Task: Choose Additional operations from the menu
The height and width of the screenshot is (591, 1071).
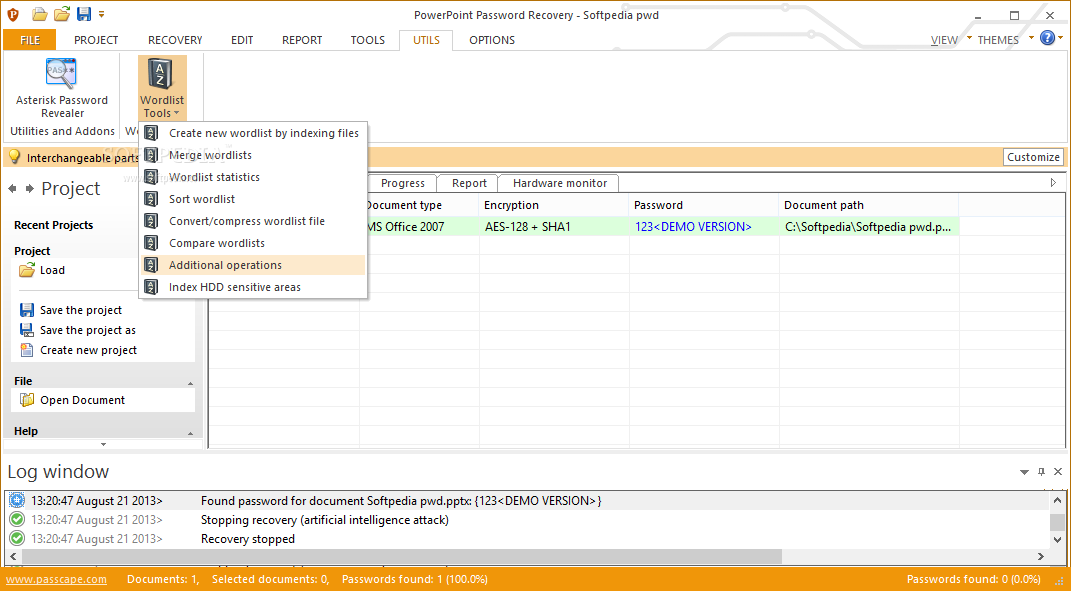Action: [x=253, y=265]
